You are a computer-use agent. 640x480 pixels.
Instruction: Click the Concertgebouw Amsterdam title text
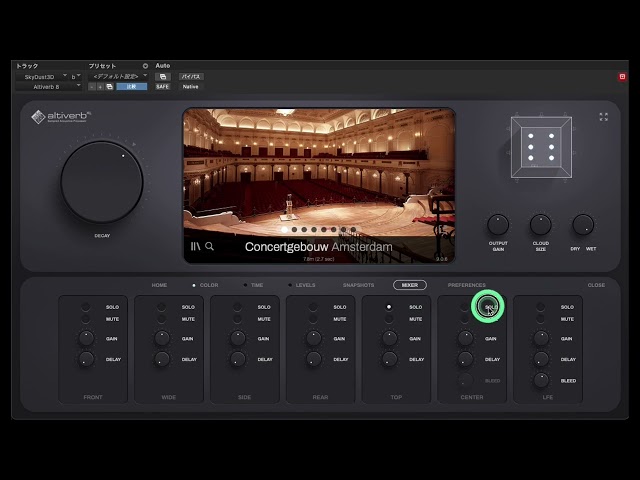click(318, 247)
